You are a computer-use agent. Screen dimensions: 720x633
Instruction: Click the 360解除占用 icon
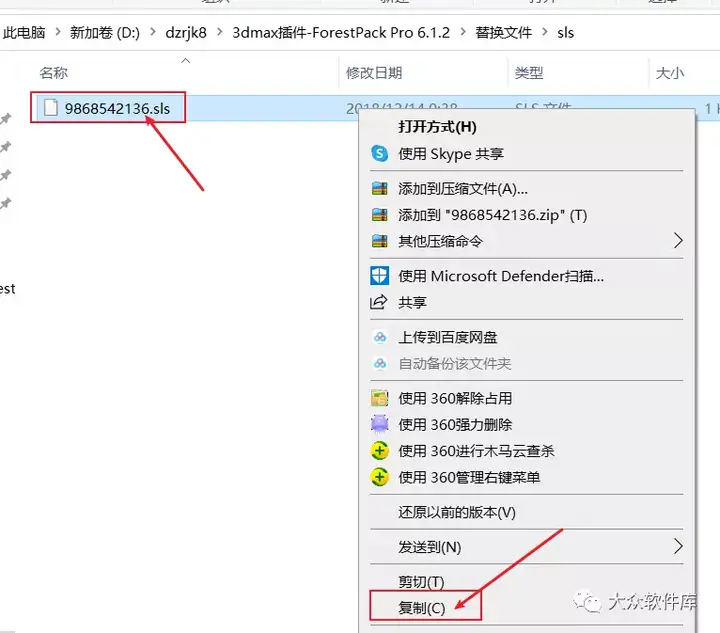tap(379, 398)
